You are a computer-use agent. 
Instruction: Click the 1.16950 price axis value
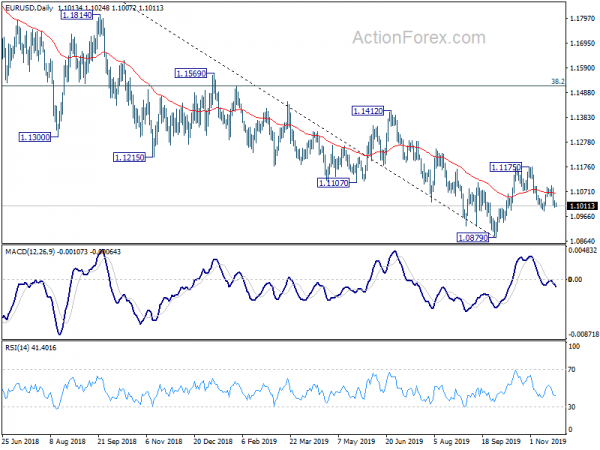tap(582, 44)
